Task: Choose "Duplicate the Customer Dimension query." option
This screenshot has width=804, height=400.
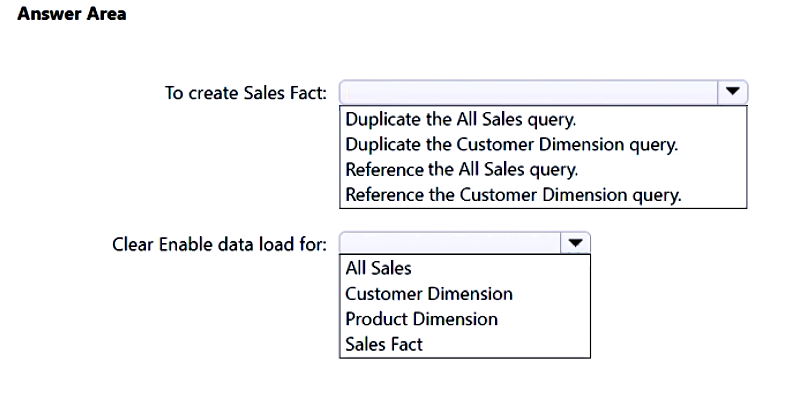Action: click(511, 144)
